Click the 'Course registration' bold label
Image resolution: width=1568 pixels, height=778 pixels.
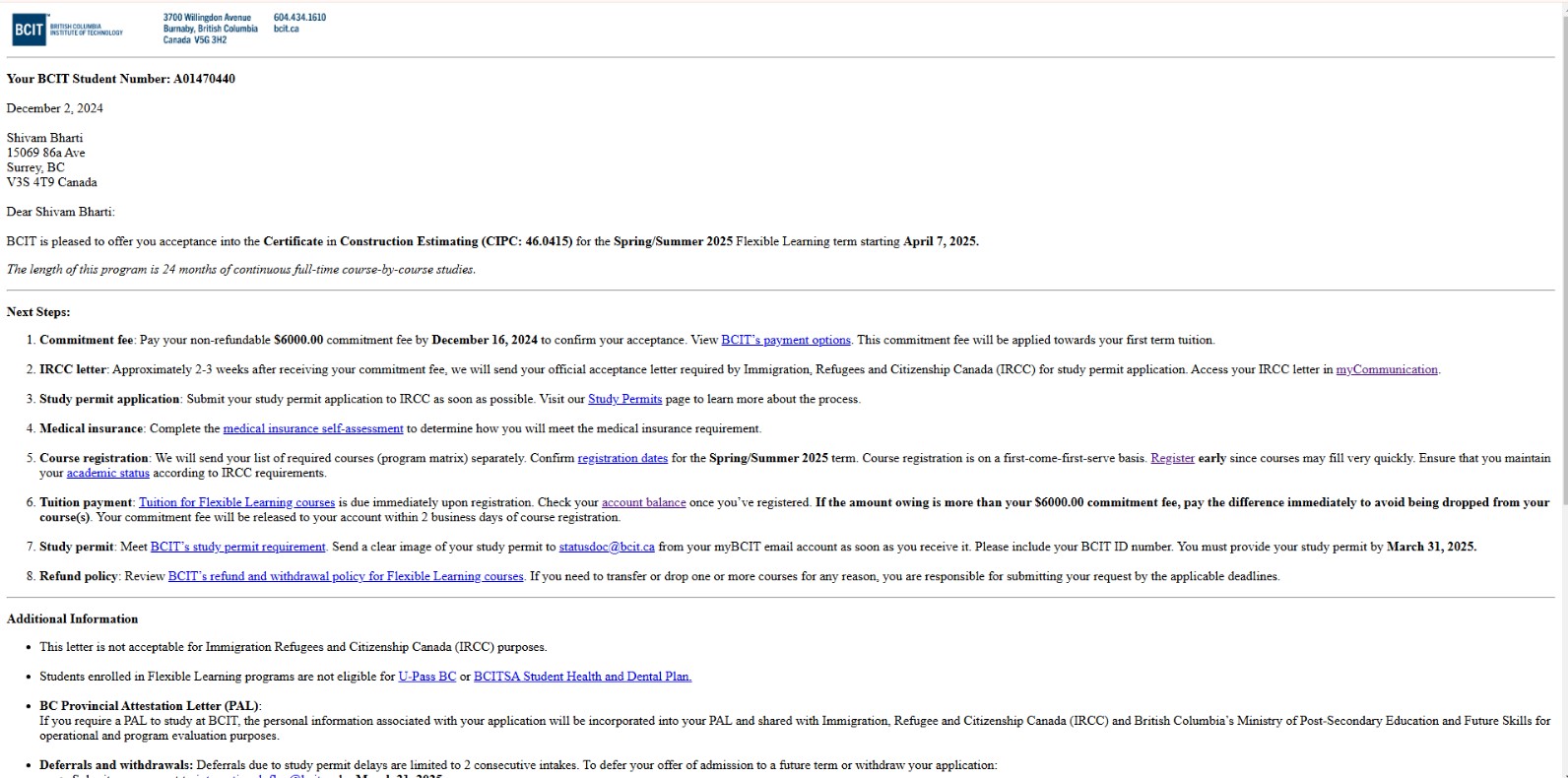click(94, 458)
